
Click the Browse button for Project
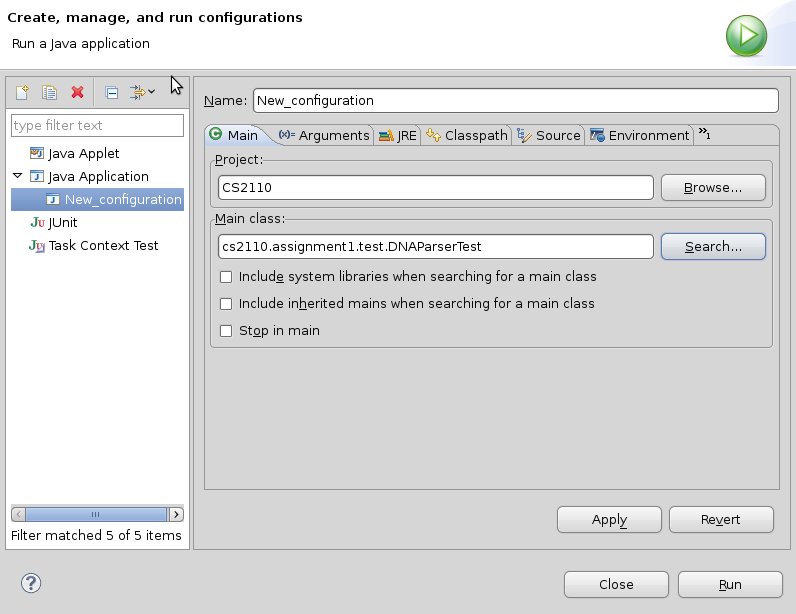[713, 187]
